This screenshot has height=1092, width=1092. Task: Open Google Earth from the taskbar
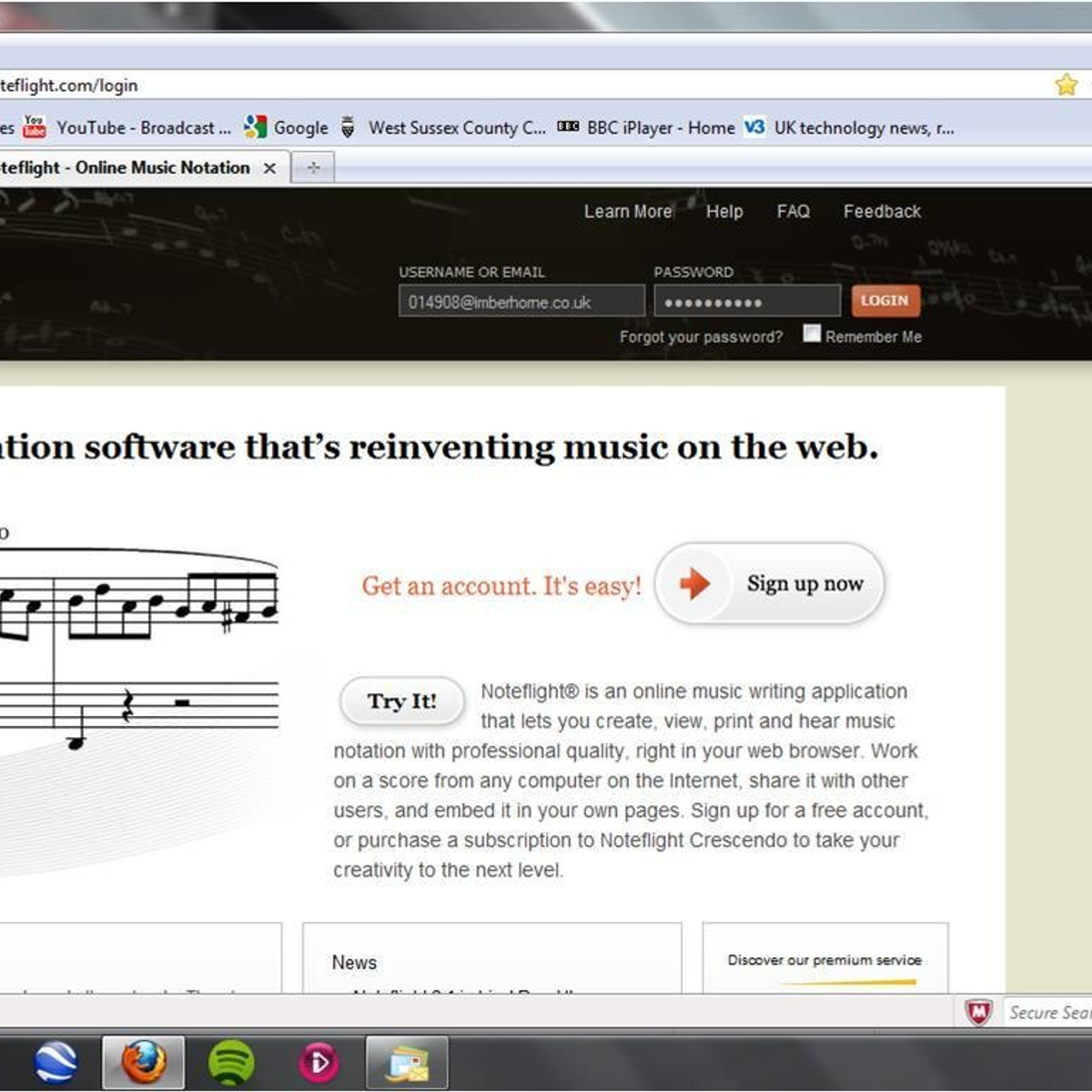pyautogui.click(x=56, y=1062)
